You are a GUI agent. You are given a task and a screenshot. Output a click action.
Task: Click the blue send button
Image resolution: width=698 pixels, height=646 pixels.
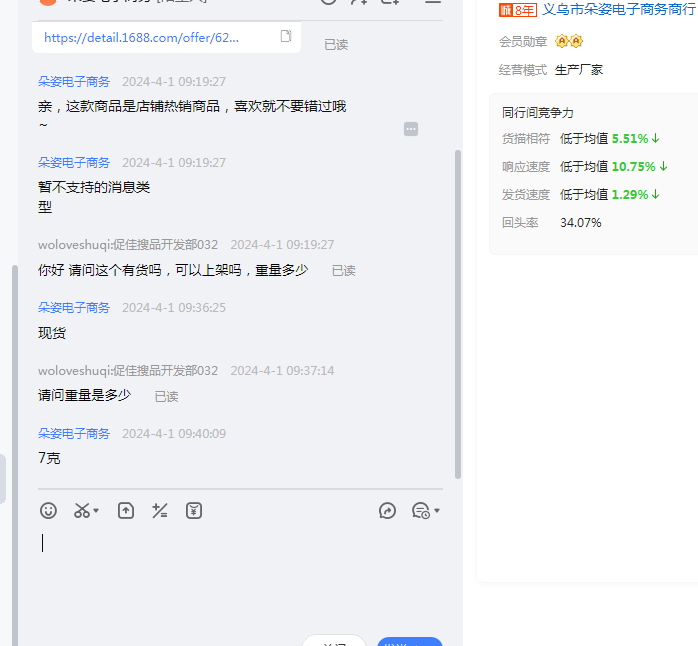410,641
